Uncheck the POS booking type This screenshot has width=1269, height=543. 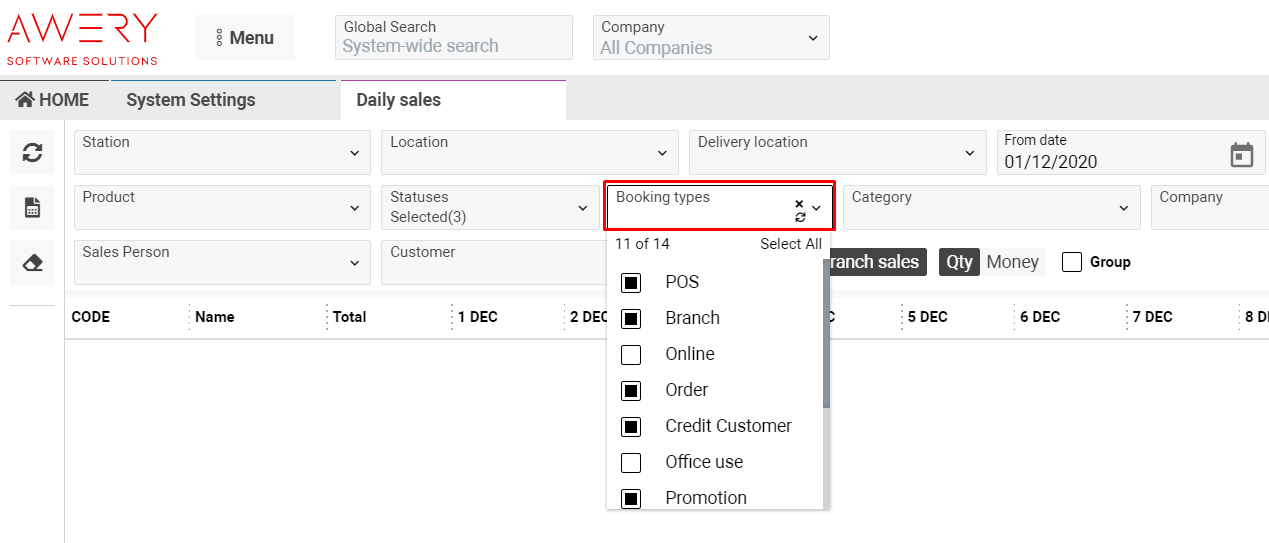[631, 283]
